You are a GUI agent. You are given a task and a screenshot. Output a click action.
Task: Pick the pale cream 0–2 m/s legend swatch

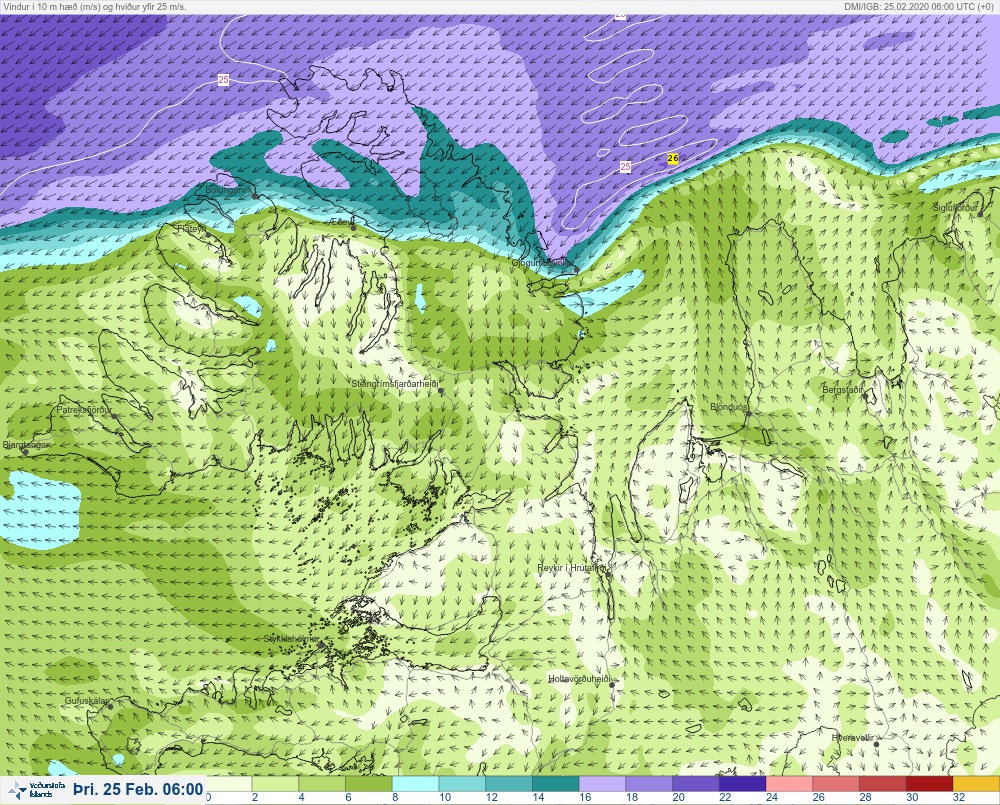228,783
